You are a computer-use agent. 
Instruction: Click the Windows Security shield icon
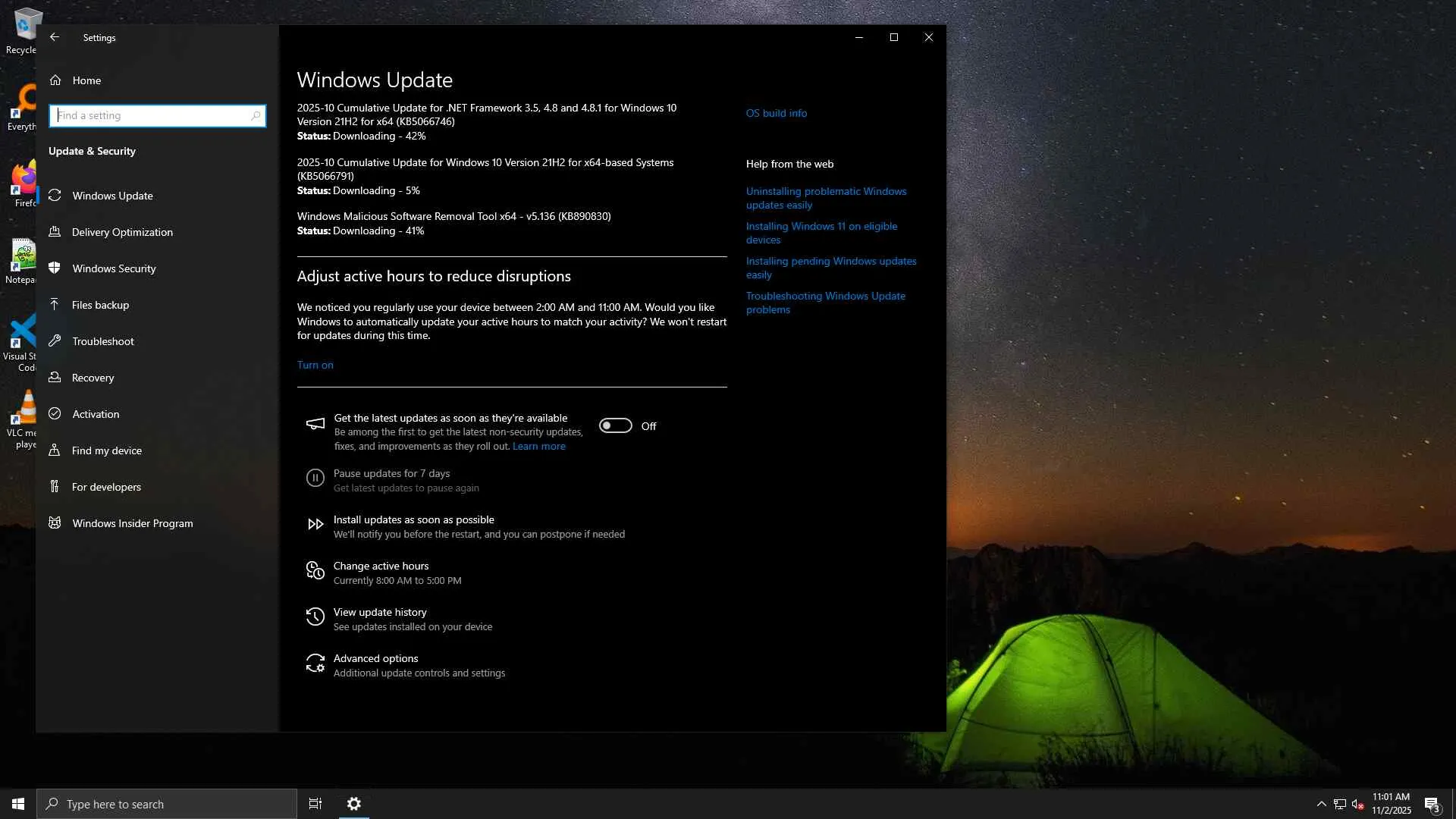[55, 268]
